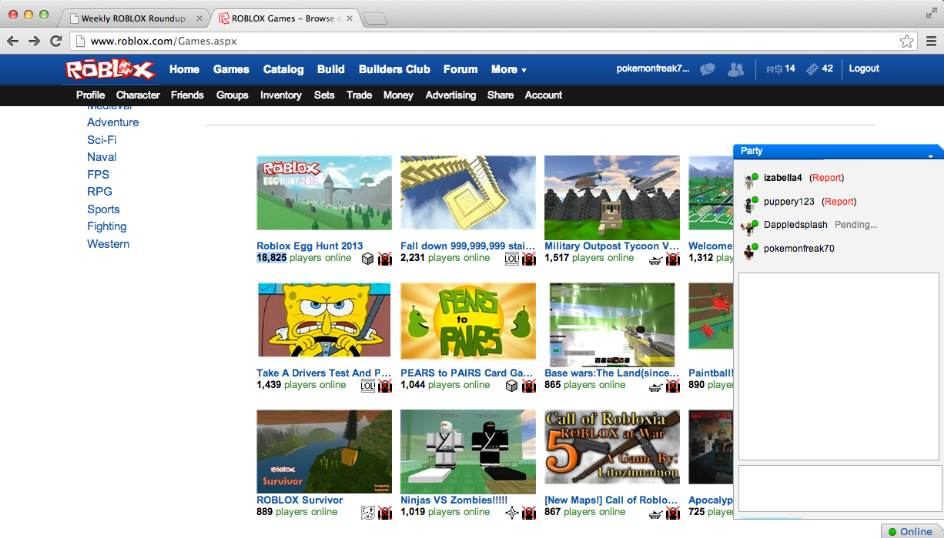Open the SpongeBob Drivers Test thumbnail
This screenshot has width=944, height=538.
324,320
